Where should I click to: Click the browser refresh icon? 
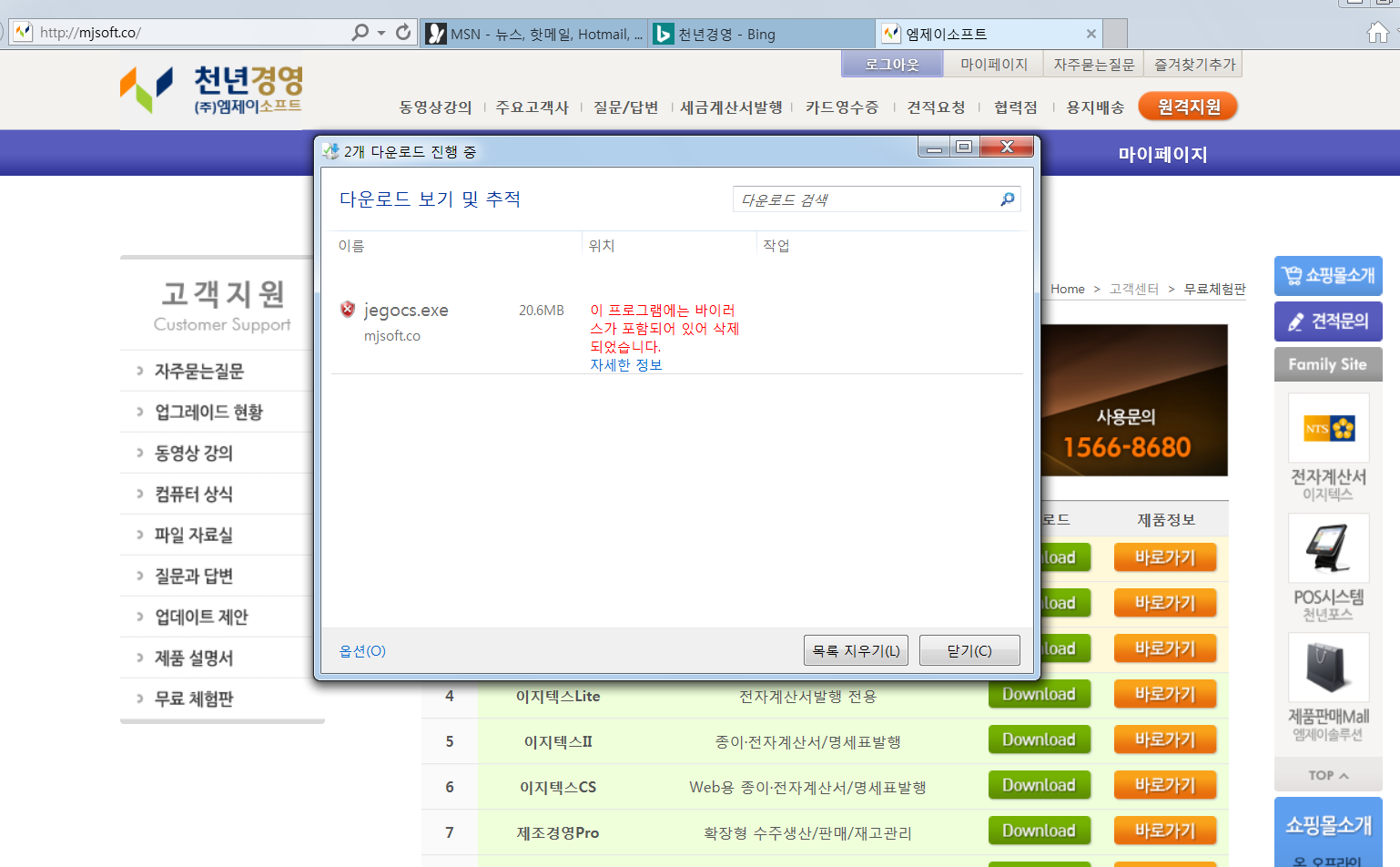click(x=403, y=33)
